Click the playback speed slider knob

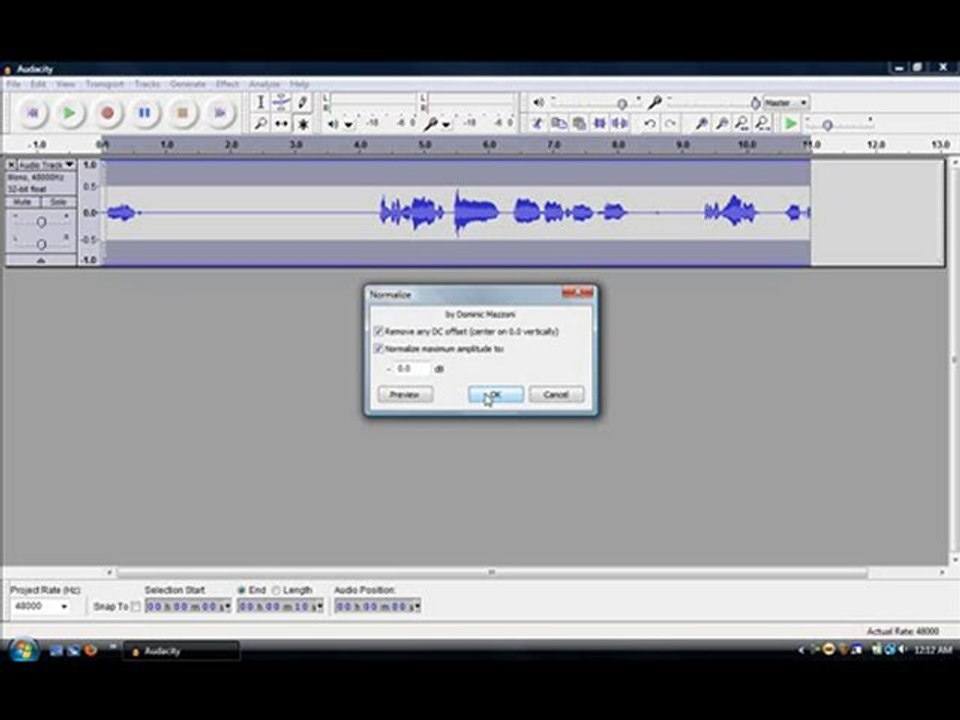click(x=827, y=126)
